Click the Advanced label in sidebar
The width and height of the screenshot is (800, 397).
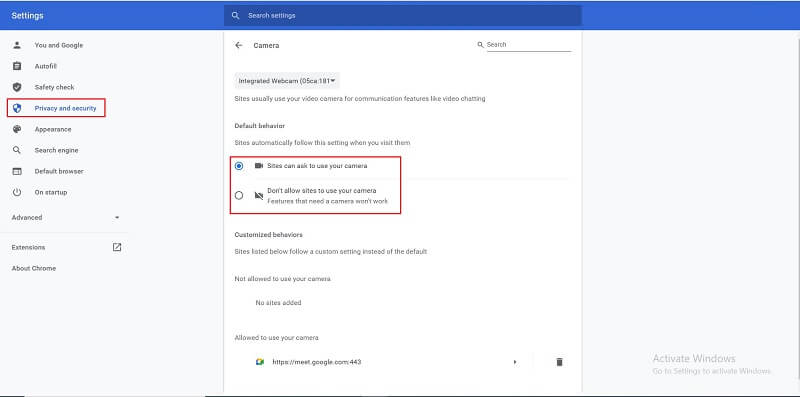[27, 217]
